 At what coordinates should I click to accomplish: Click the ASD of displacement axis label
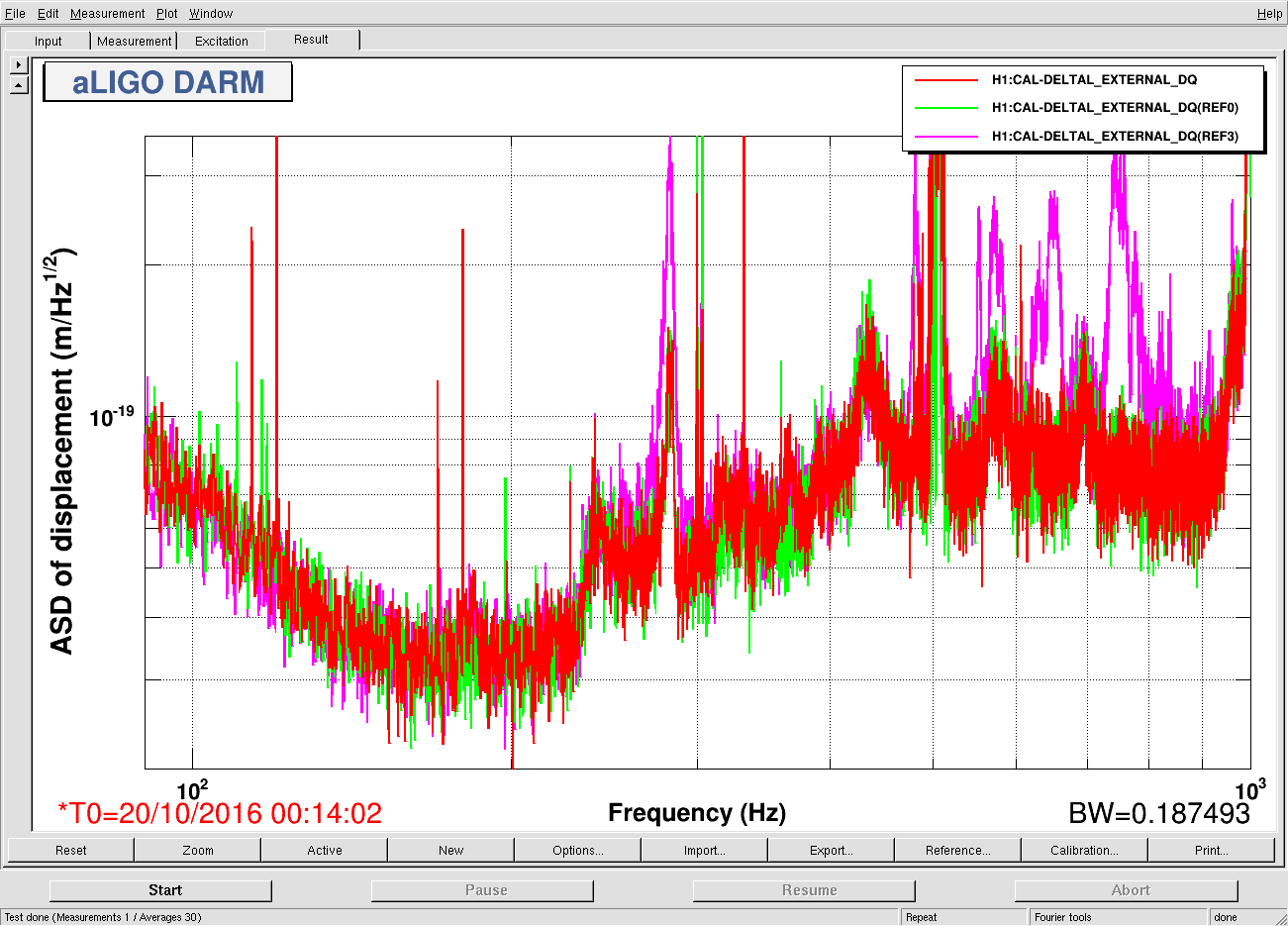click(x=61, y=451)
